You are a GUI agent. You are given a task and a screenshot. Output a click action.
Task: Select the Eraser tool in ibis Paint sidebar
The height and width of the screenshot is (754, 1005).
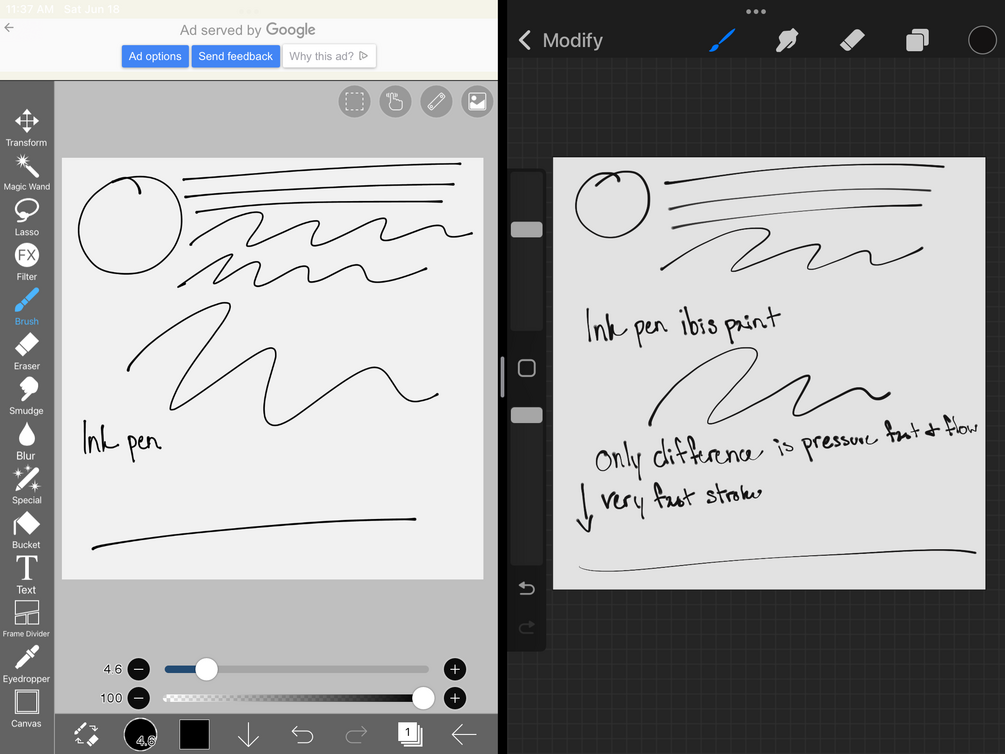pyautogui.click(x=26, y=351)
